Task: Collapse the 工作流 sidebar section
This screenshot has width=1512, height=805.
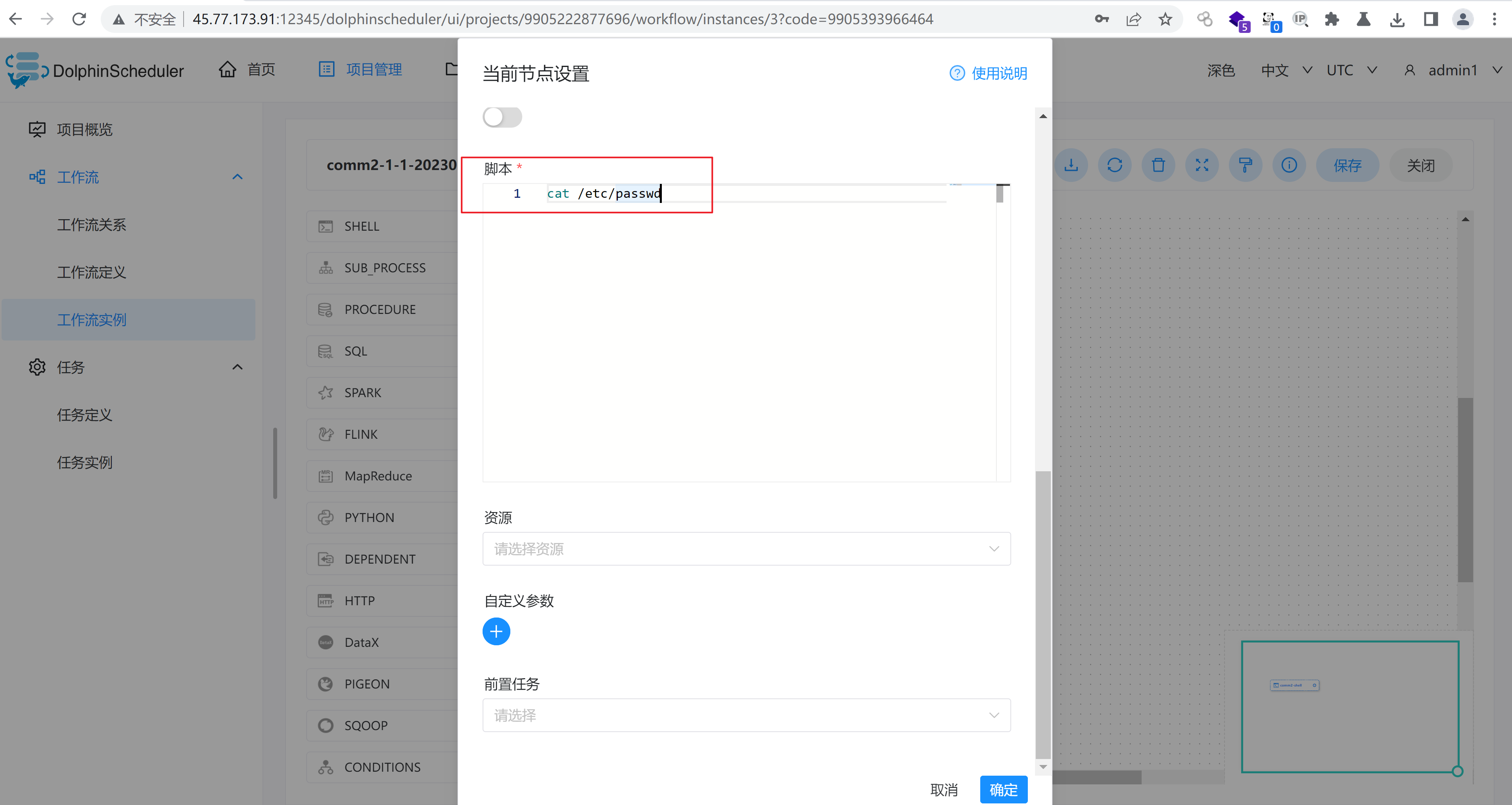Action: pyautogui.click(x=237, y=177)
